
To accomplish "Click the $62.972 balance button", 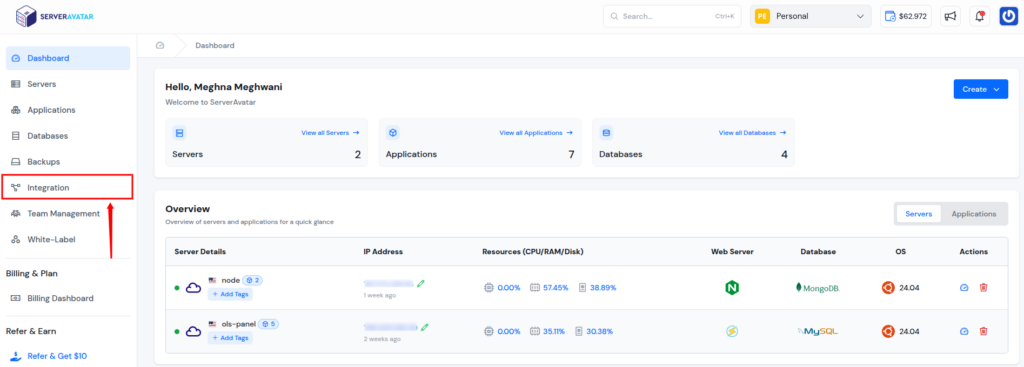I will tap(906, 16).
